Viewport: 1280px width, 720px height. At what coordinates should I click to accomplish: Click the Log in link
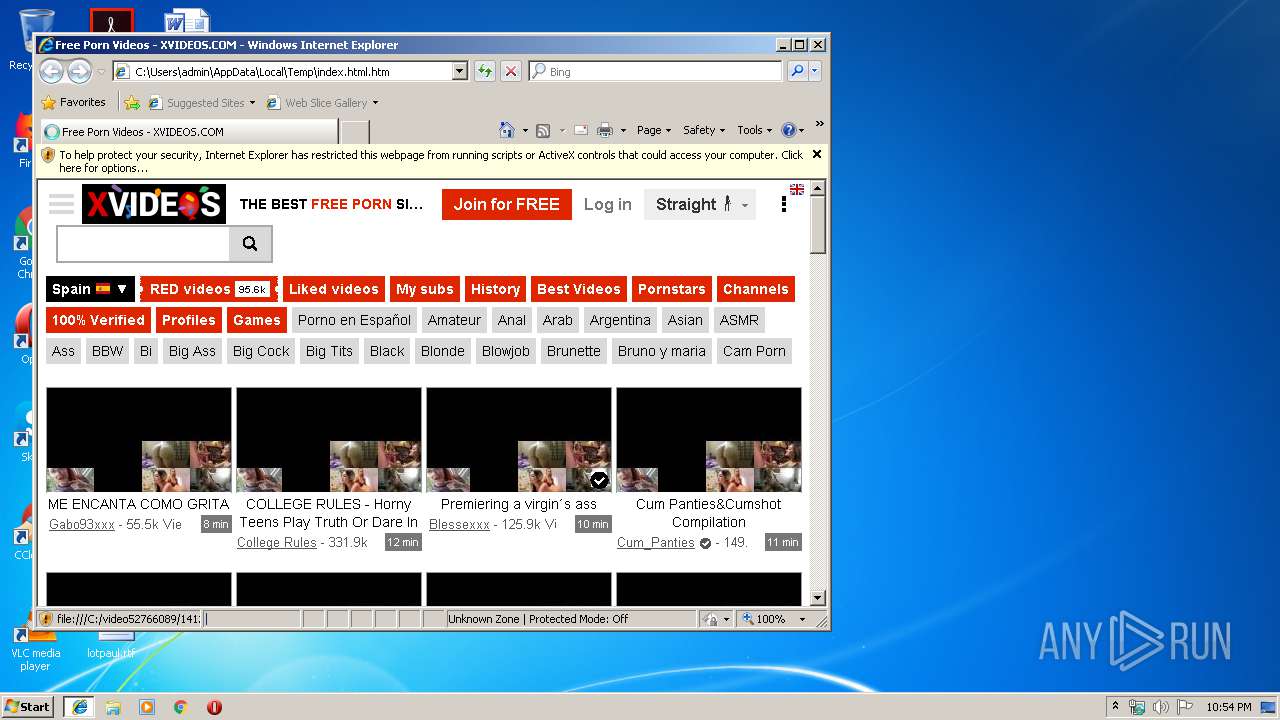coord(608,204)
